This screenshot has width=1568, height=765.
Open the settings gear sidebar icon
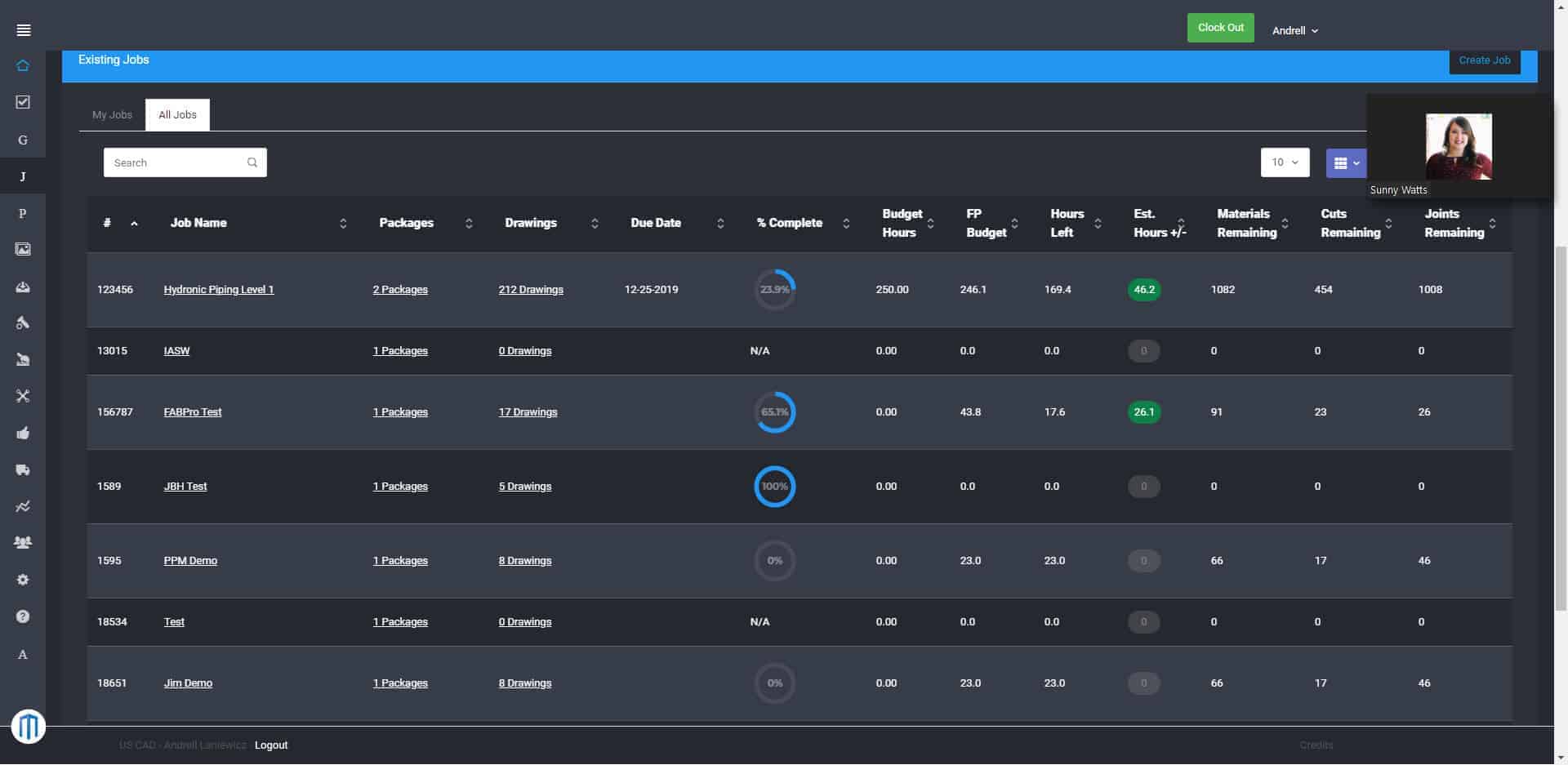(23, 580)
